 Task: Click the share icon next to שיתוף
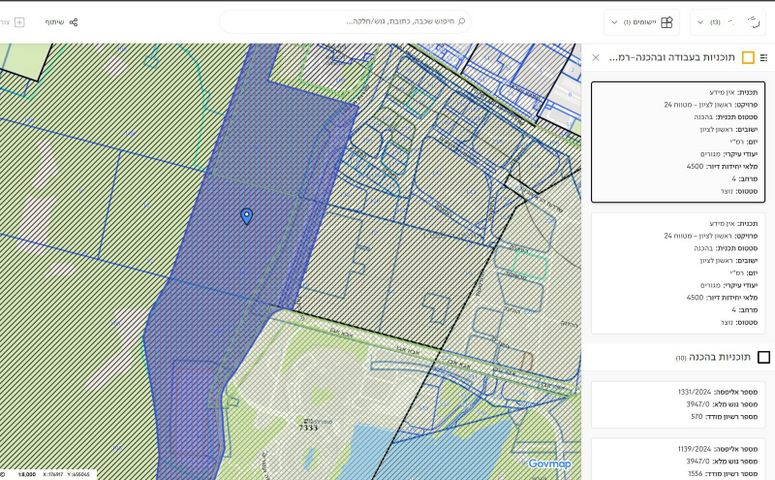(74, 22)
